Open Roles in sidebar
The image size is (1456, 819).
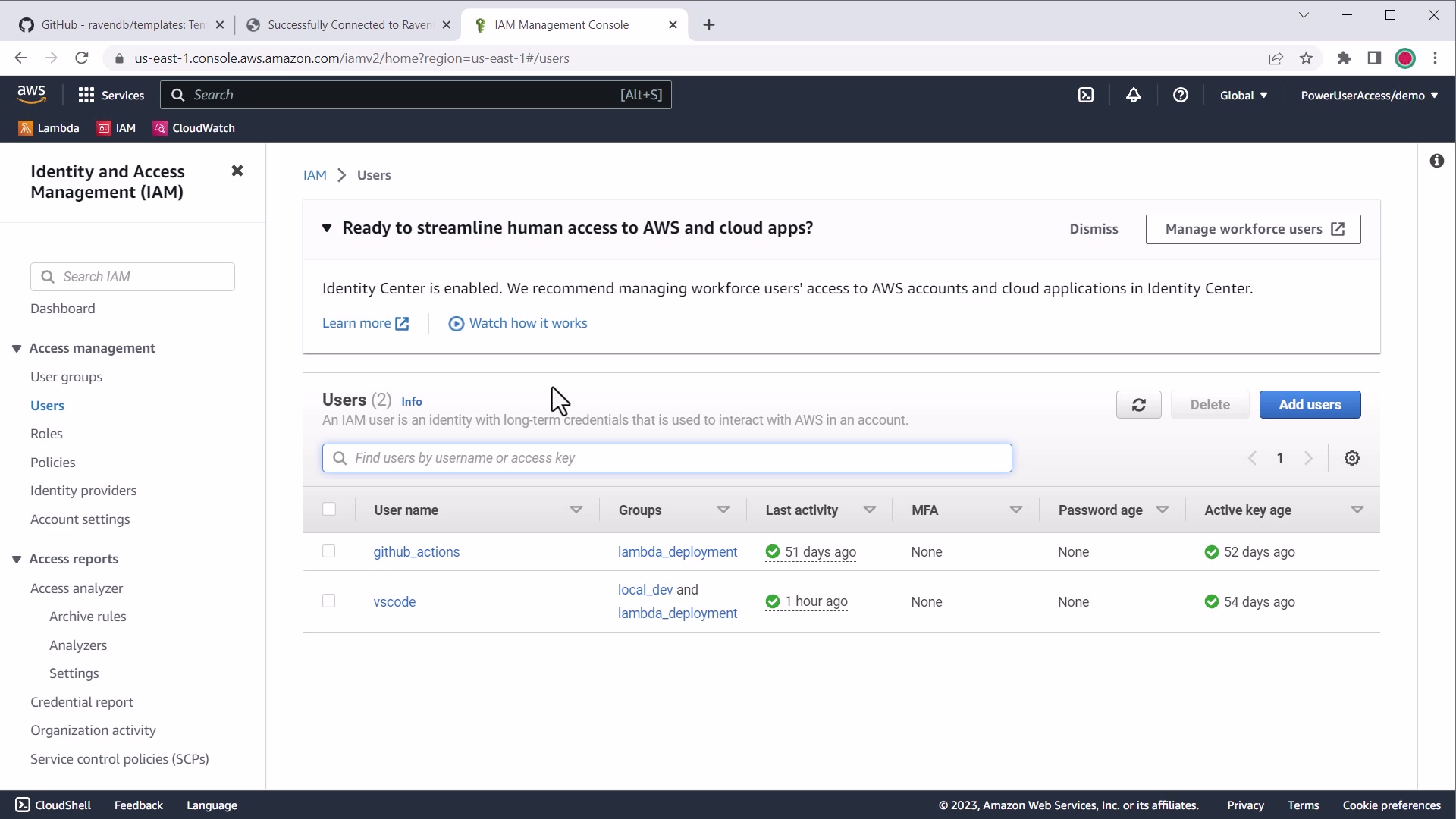(46, 434)
